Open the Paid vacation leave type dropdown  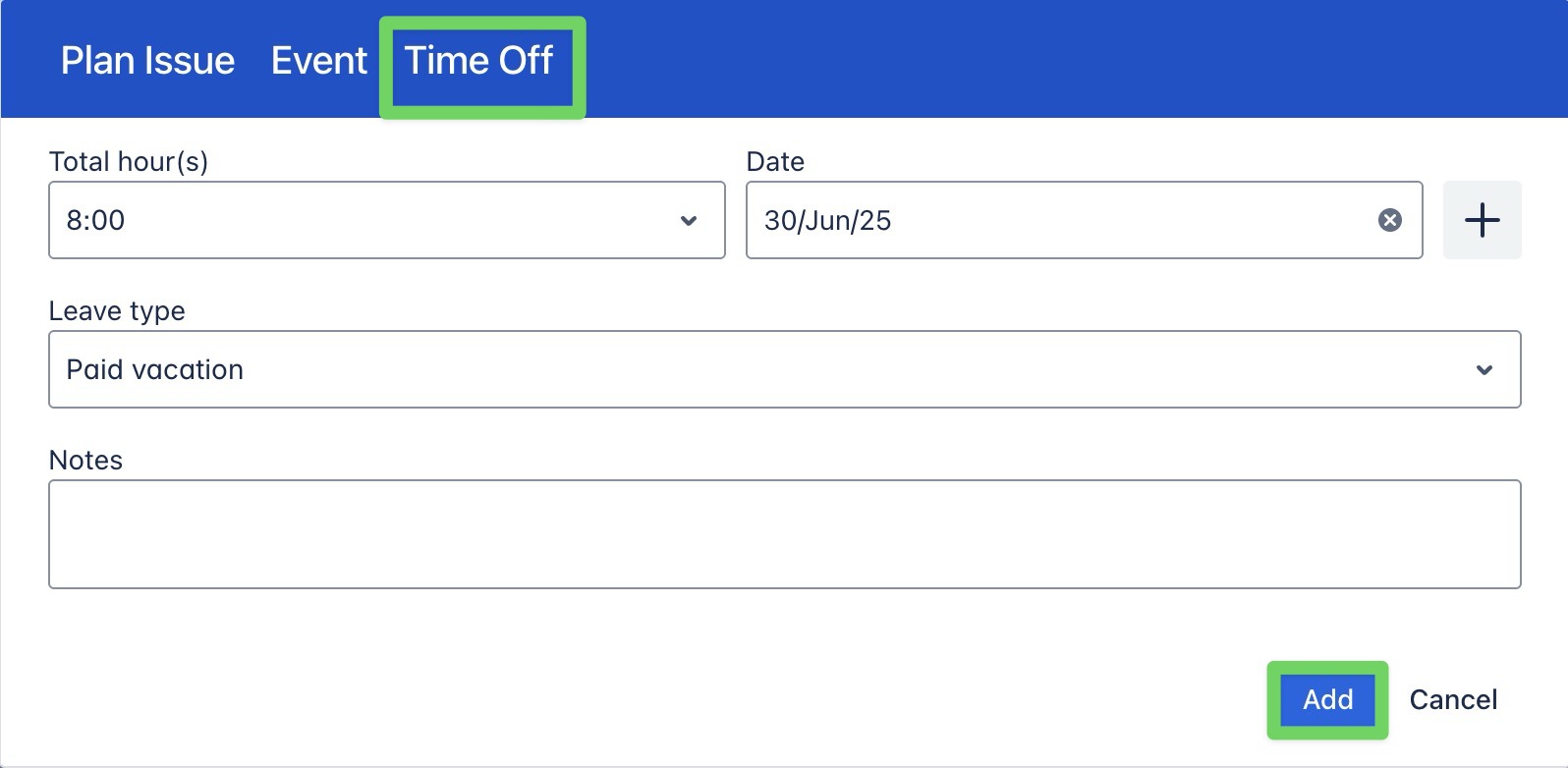(784, 369)
